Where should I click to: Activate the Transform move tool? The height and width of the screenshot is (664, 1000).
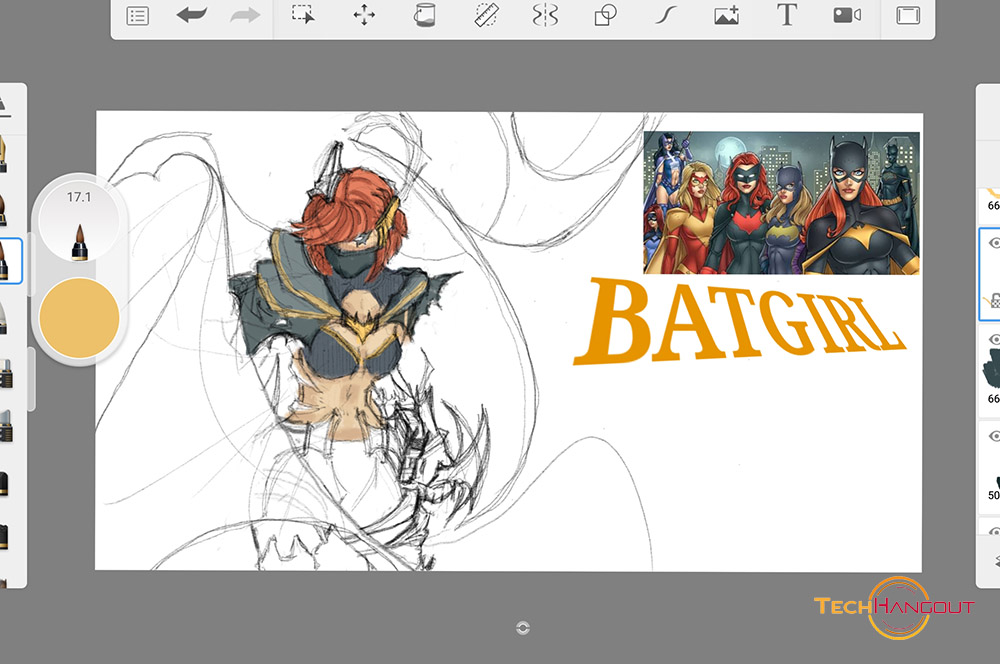(364, 15)
